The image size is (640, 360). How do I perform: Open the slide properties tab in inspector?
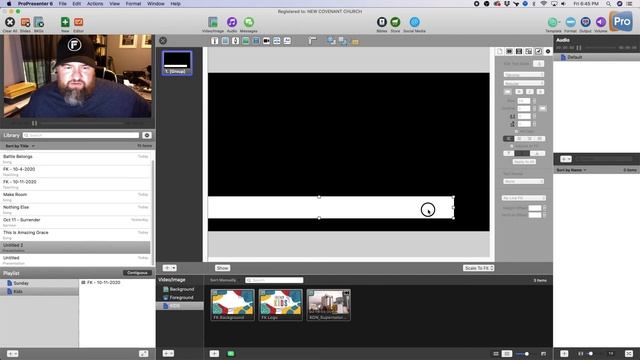pyautogui.click(x=509, y=51)
